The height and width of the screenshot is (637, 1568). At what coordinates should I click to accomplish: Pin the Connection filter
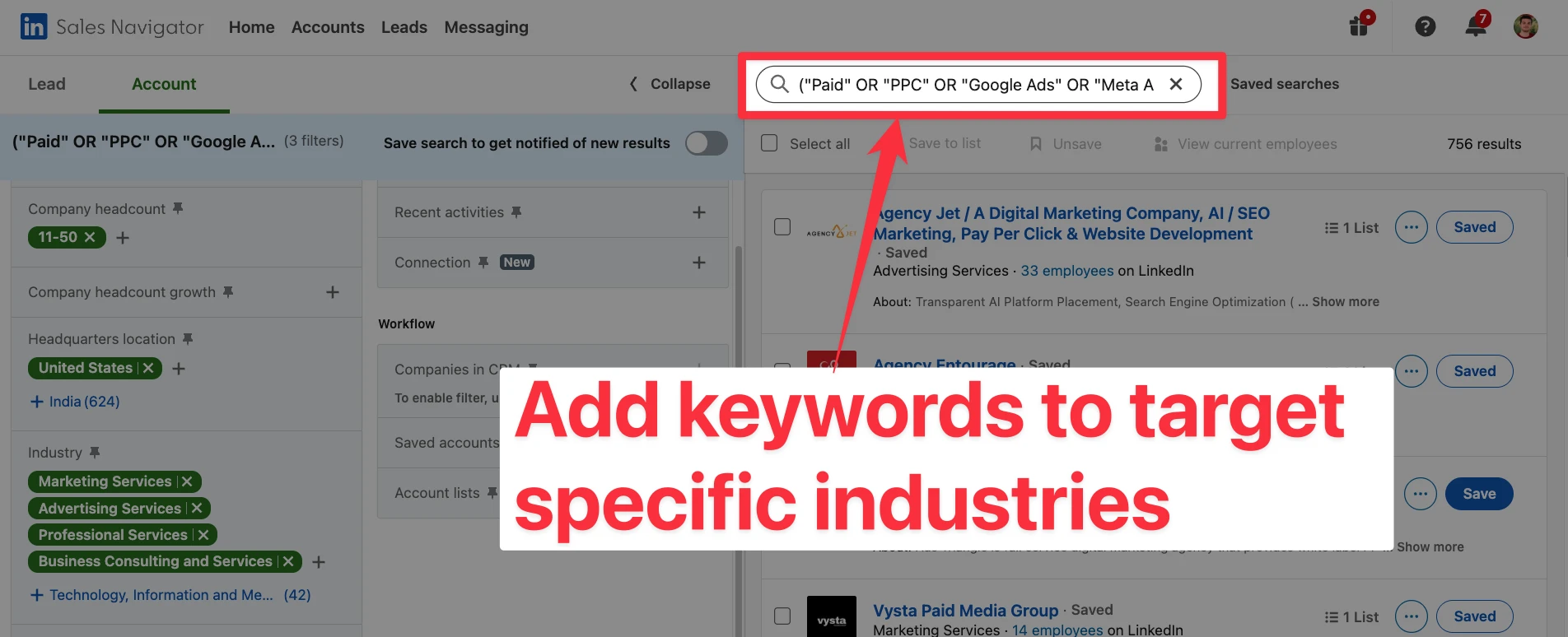point(483,262)
